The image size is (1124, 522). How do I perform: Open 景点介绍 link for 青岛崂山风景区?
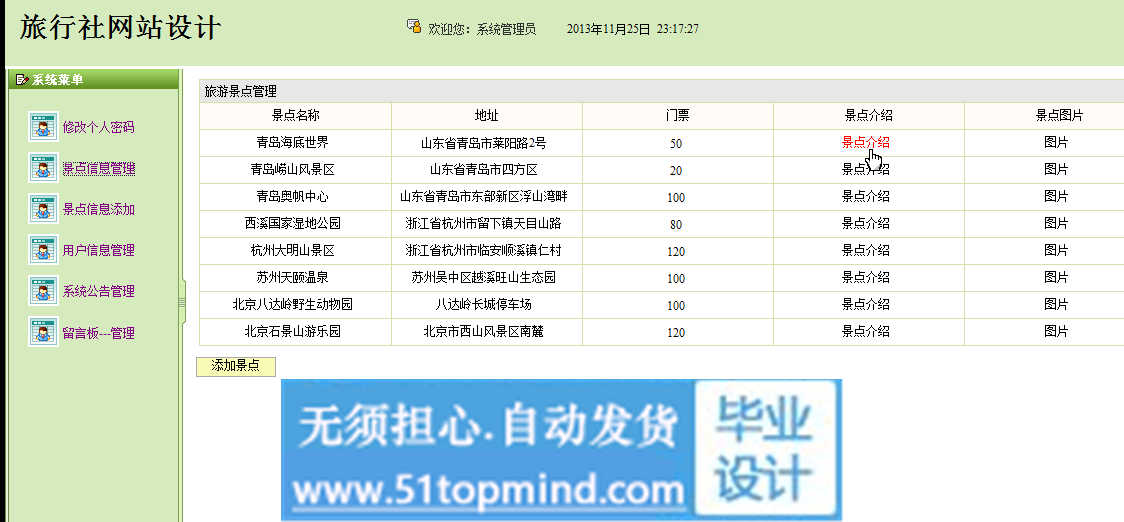pos(866,170)
